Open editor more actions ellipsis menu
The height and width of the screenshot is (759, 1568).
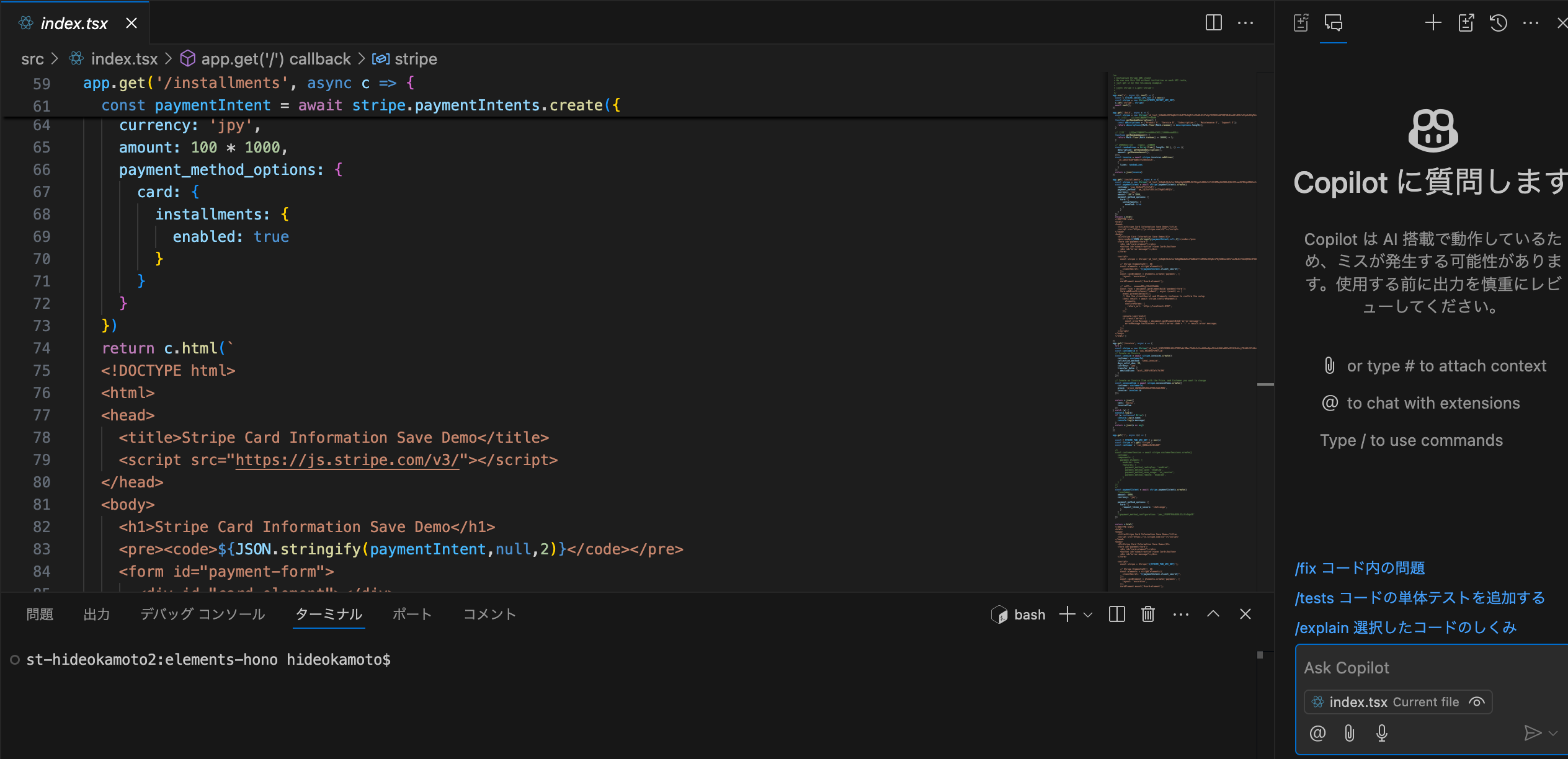[1245, 23]
